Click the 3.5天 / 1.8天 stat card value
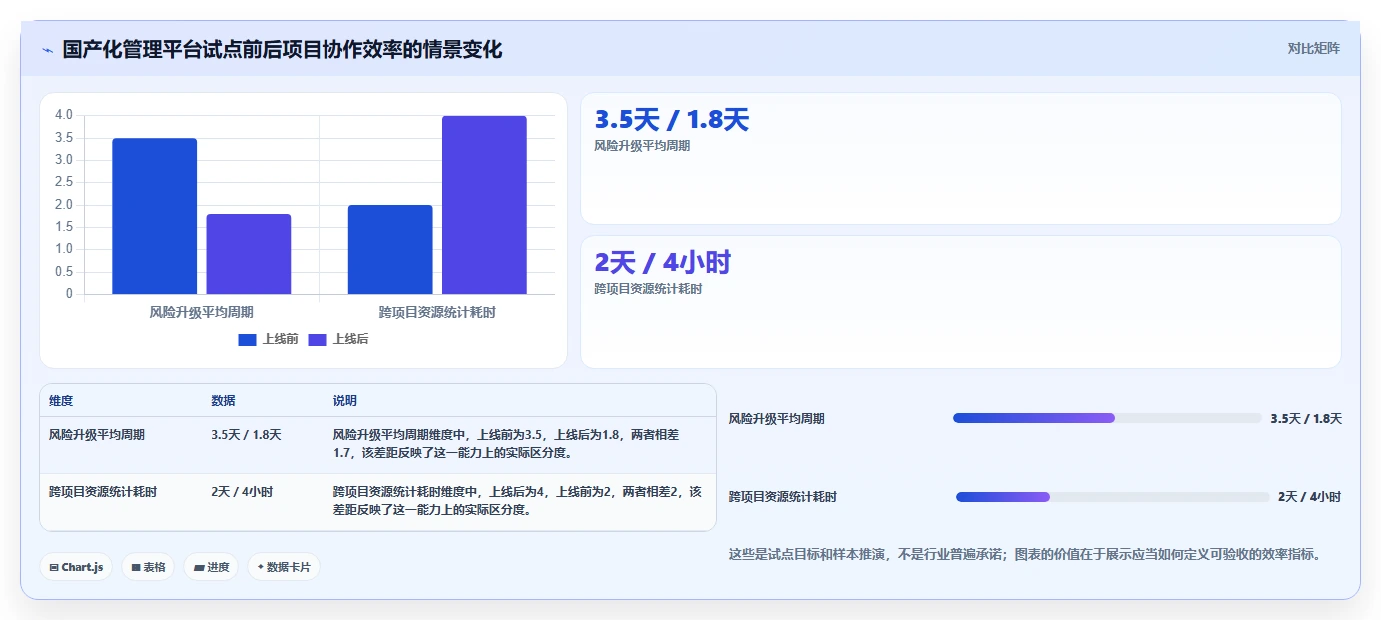The width and height of the screenshot is (1381, 620). 671,120
